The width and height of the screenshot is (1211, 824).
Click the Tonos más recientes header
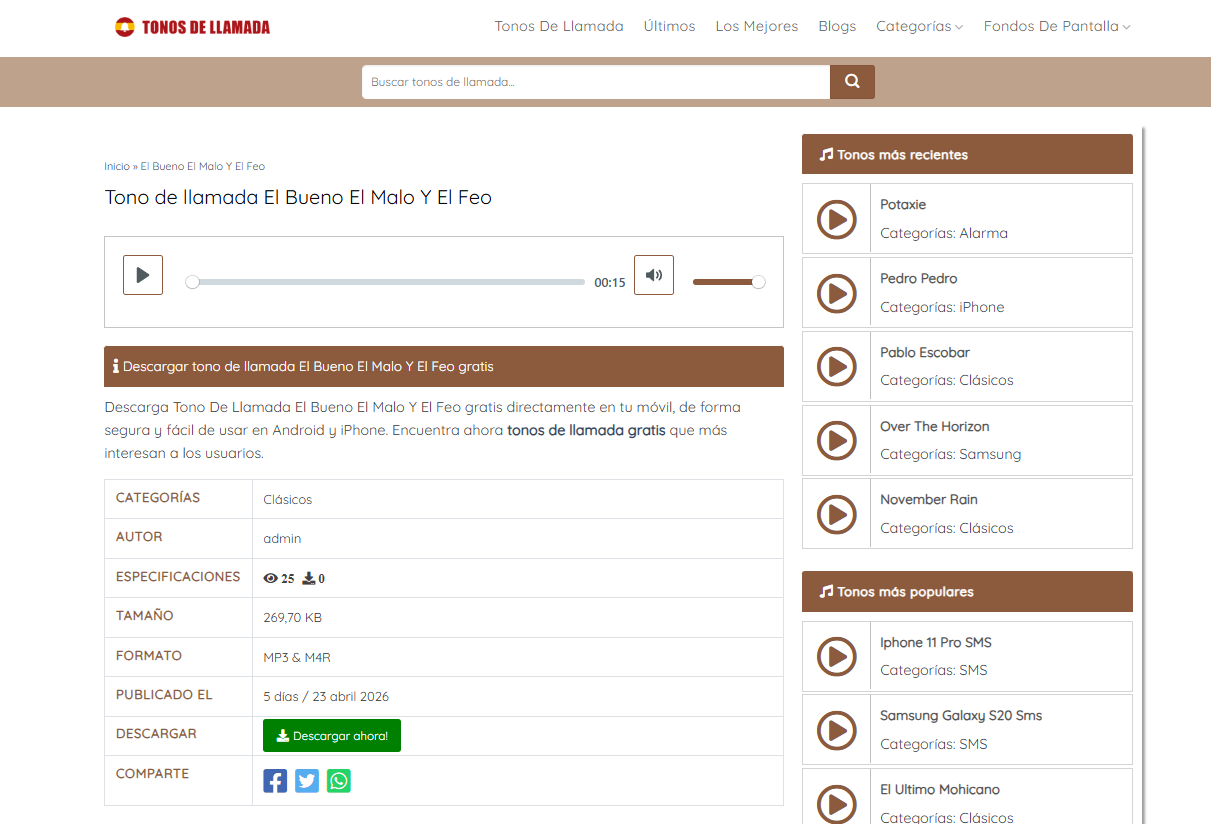(967, 154)
